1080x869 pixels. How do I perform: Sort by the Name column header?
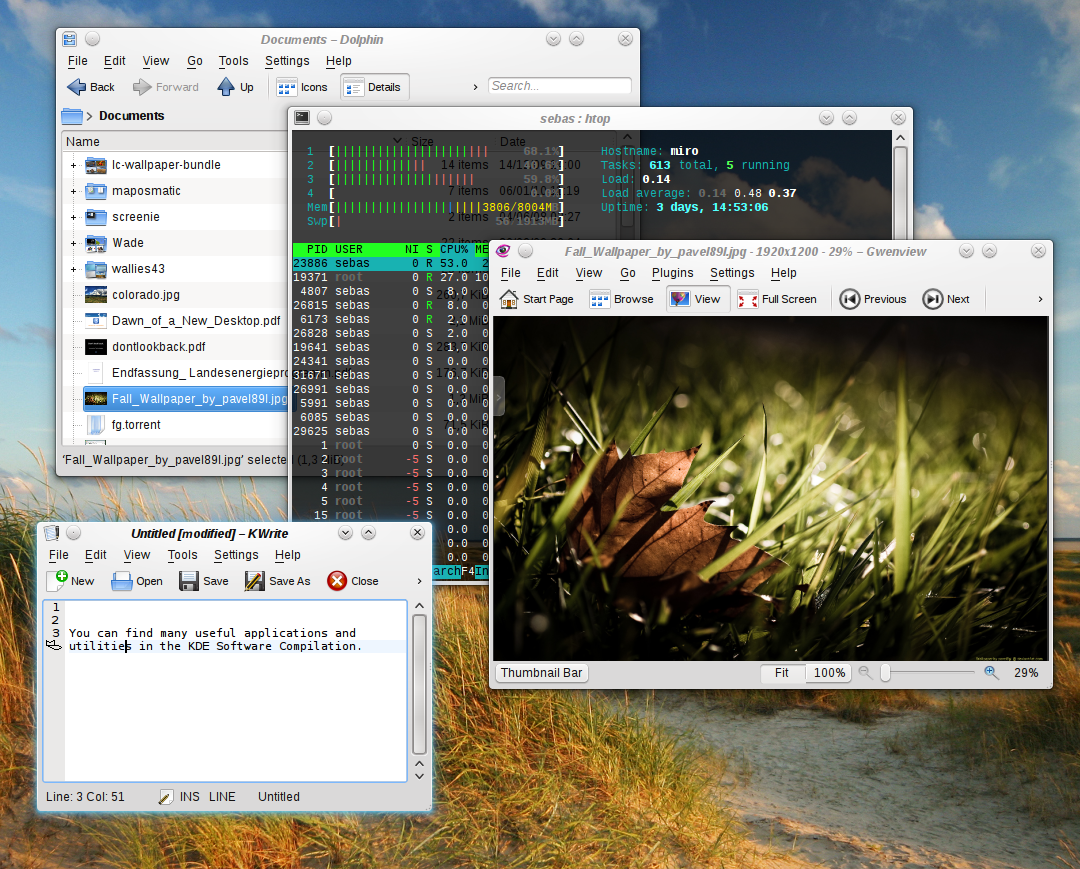(83, 141)
